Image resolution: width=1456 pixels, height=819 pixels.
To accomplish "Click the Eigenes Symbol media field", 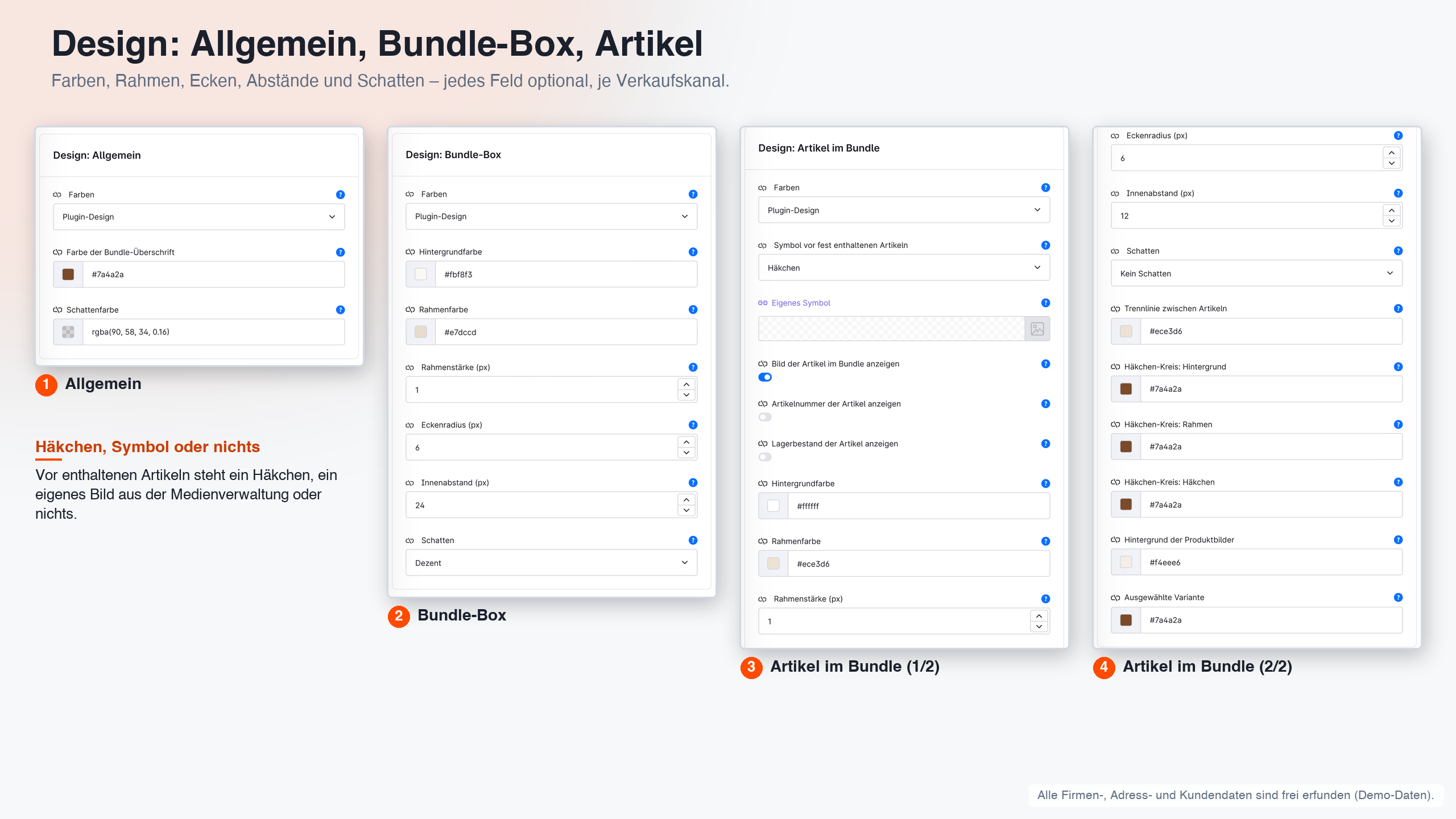I will pos(891,329).
